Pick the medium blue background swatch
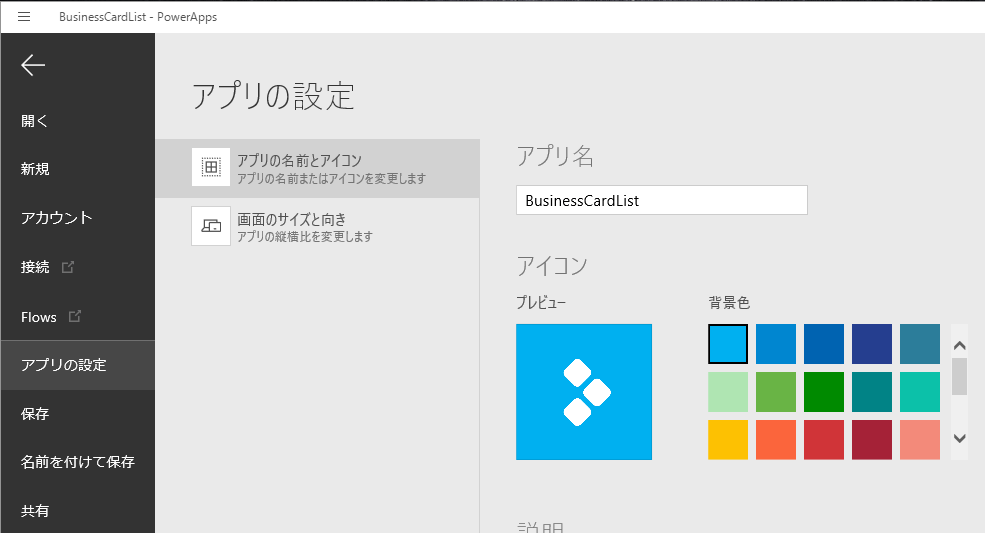This screenshot has height=533, width=985. 776,344
